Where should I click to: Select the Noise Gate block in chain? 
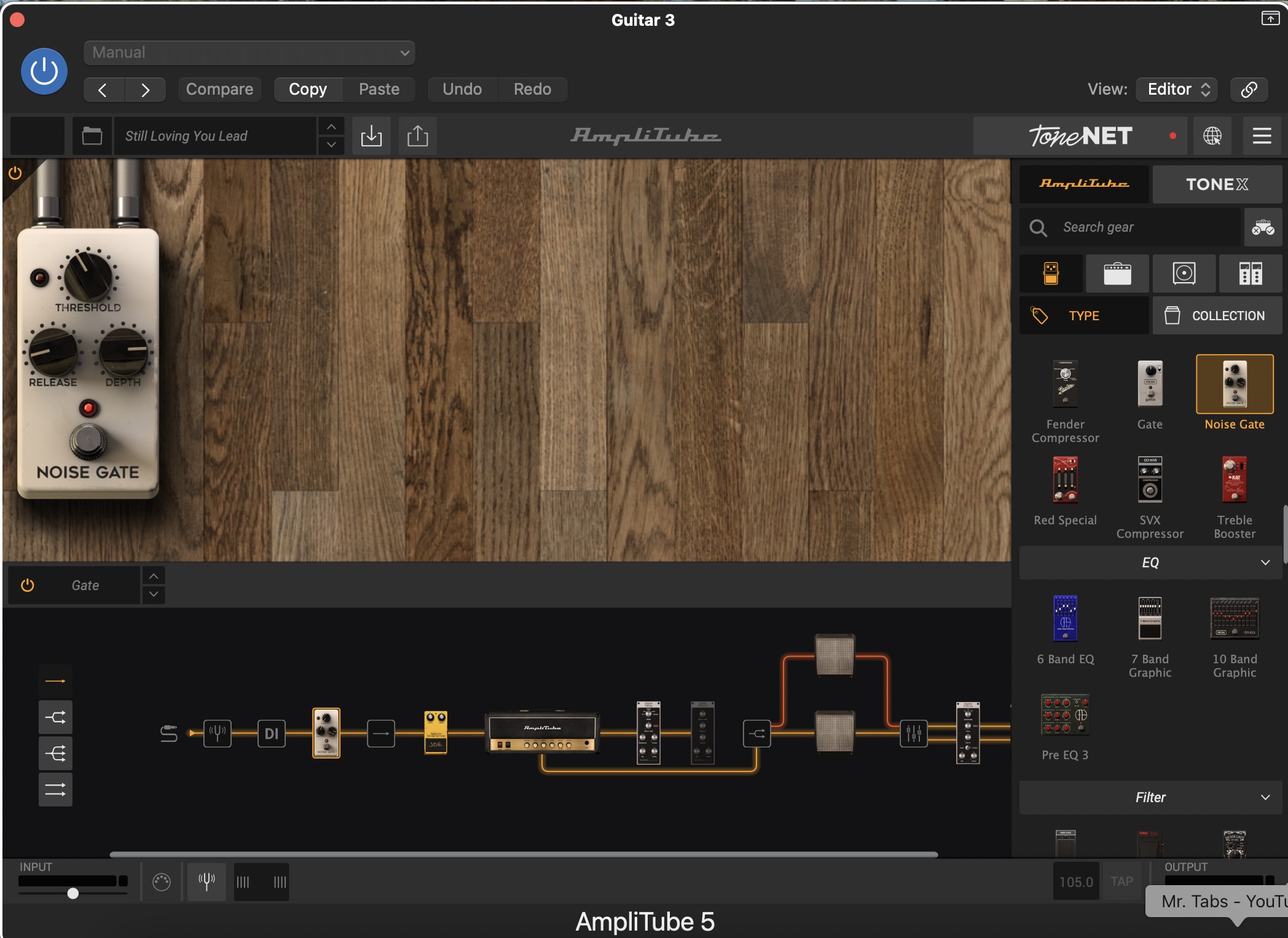(x=326, y=733)
